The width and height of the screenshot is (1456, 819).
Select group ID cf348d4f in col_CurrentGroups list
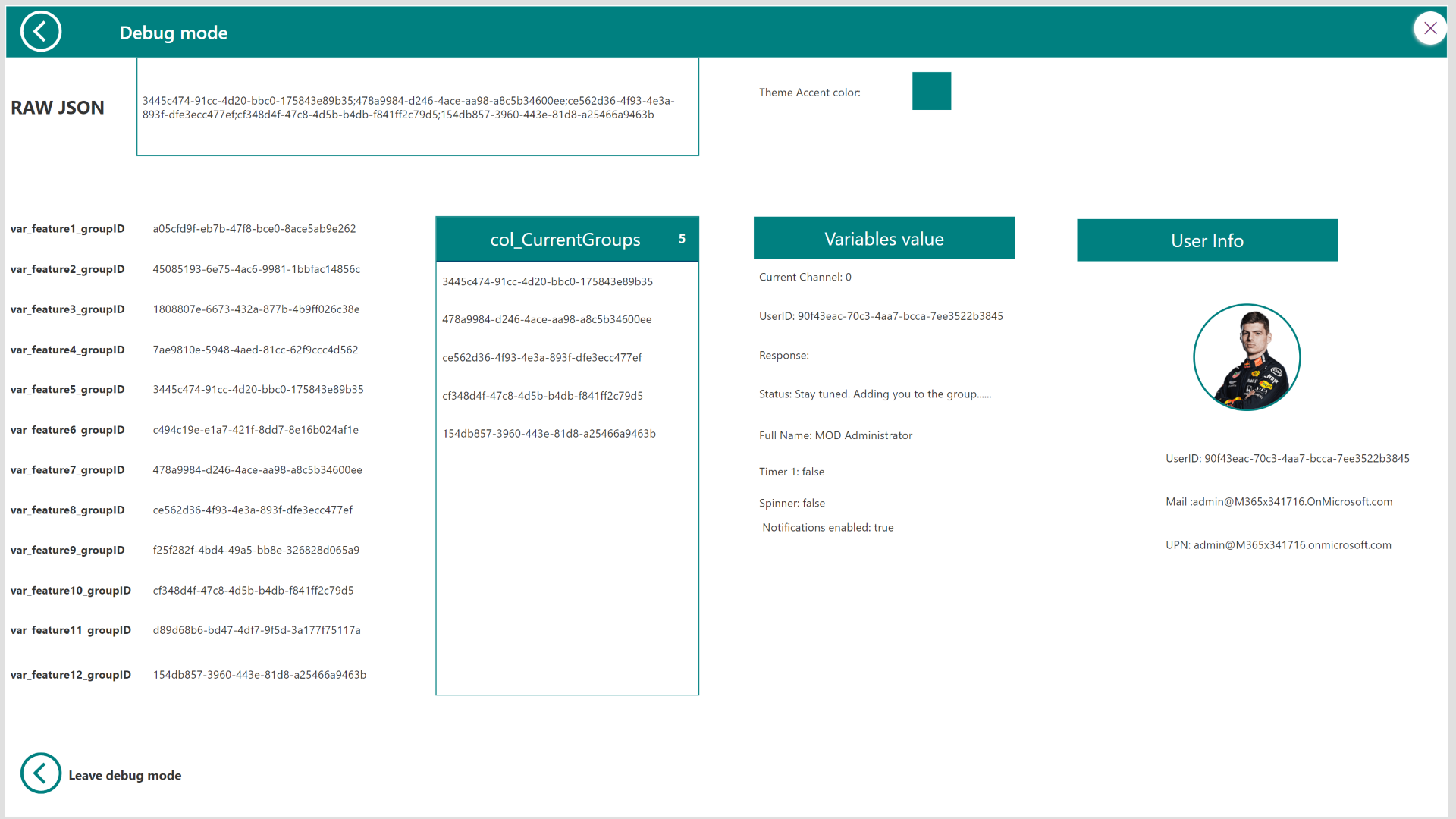pos(542,396)
